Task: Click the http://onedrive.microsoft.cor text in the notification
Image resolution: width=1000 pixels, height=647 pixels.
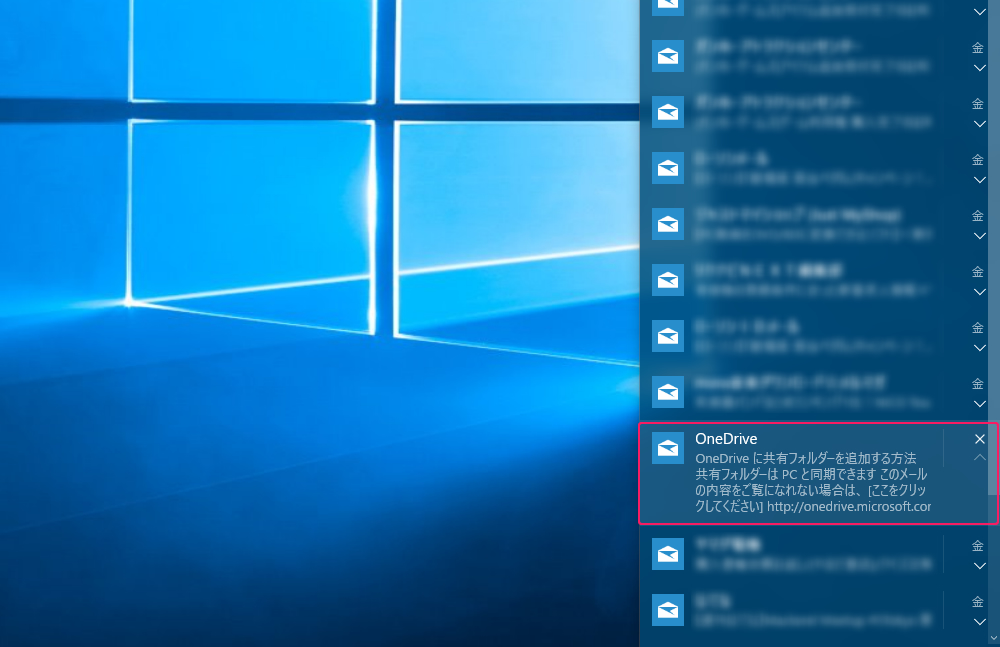Action: coord(849,507)
